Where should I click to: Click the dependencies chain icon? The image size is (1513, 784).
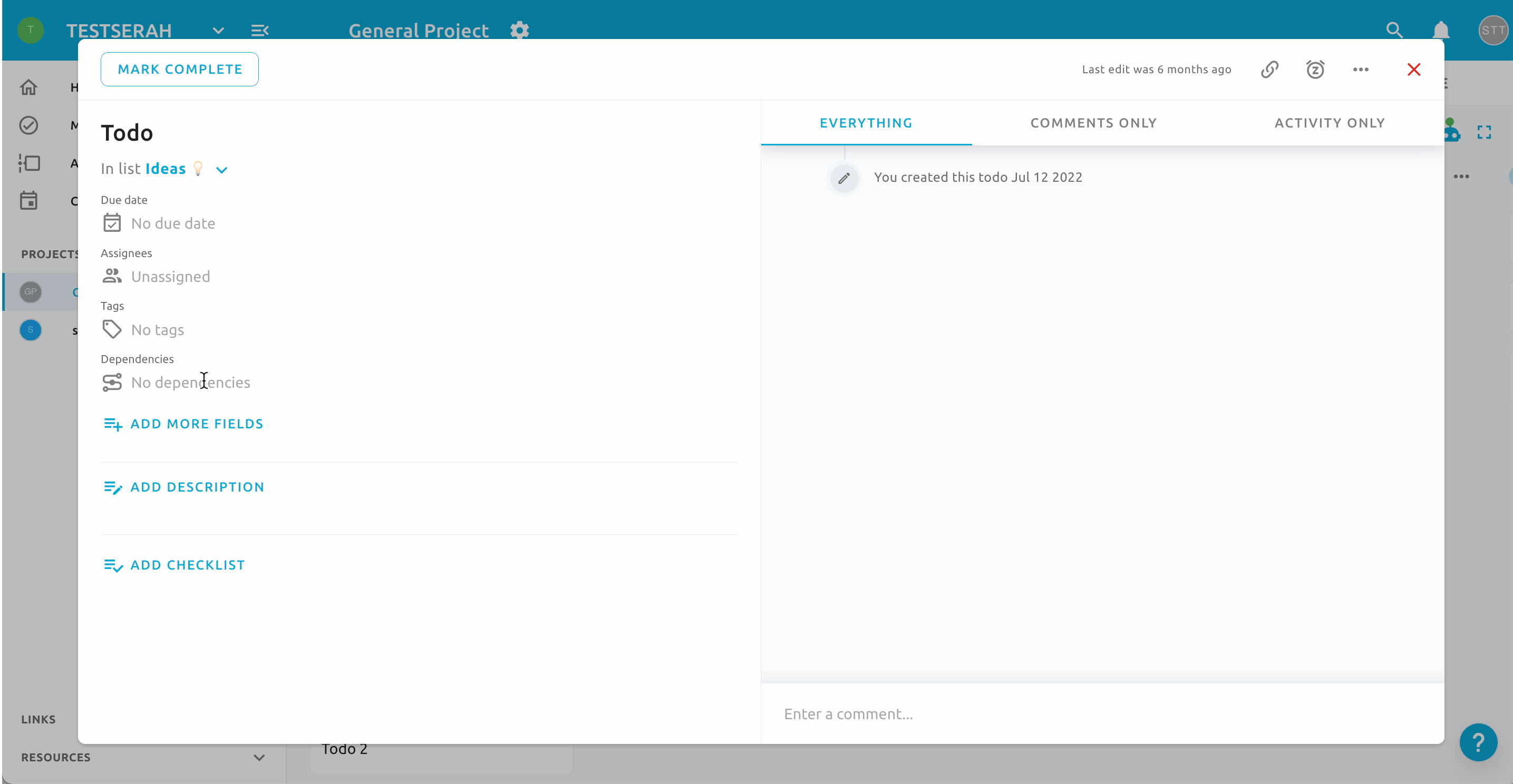[x=111, y=382]
